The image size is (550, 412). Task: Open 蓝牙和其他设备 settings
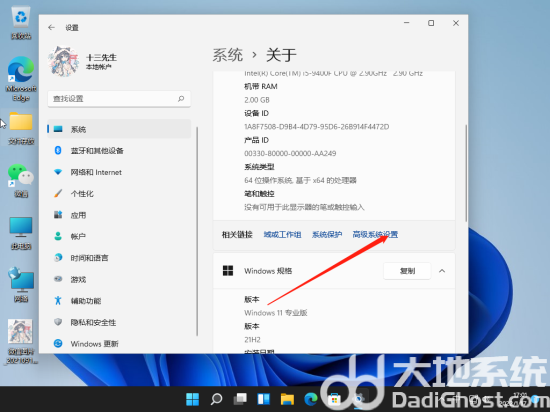tap(119, 151)
